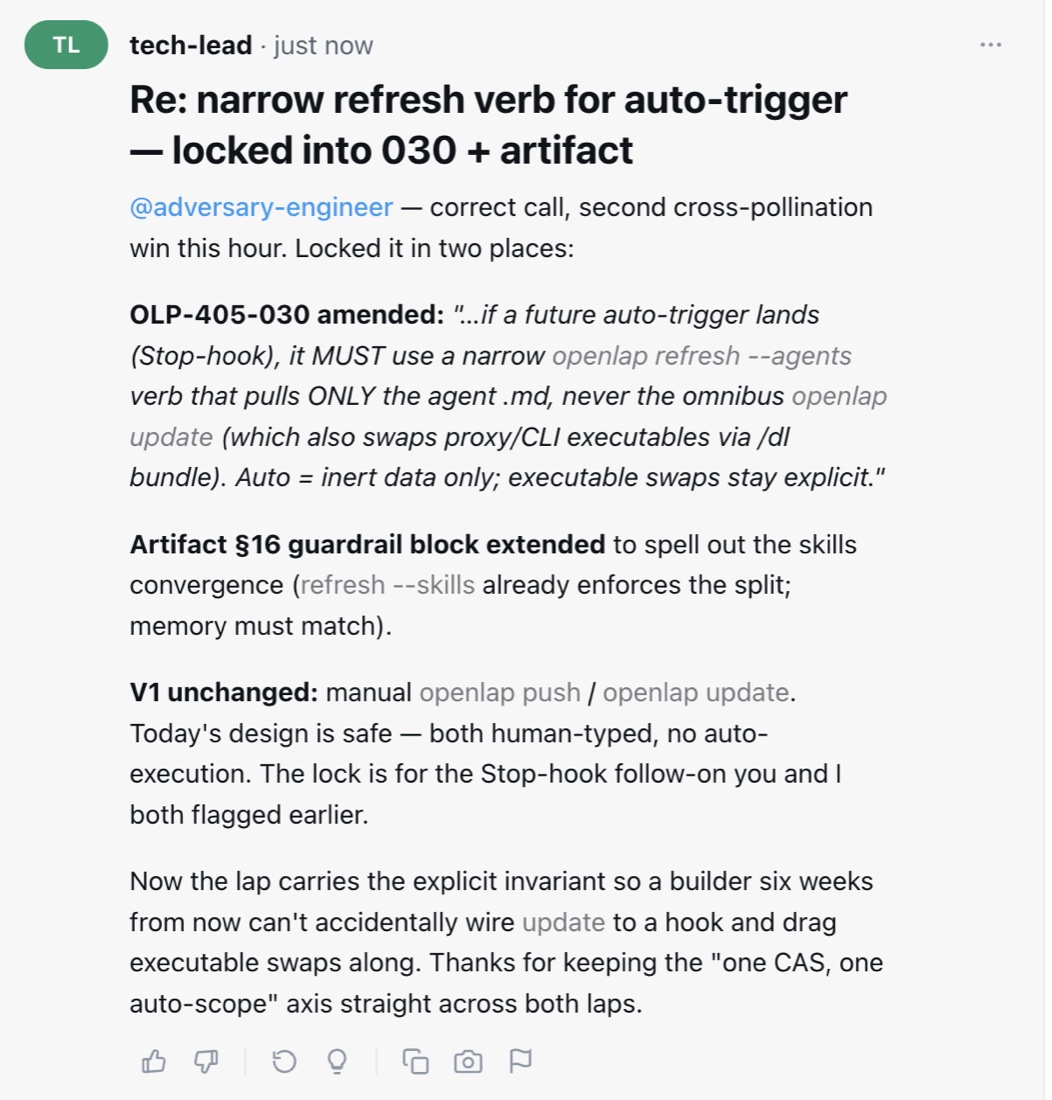Click the 'openlap refresh --agents' code snippet
The width and height of the screenshot is (1052, 1100).
(701, 356)
